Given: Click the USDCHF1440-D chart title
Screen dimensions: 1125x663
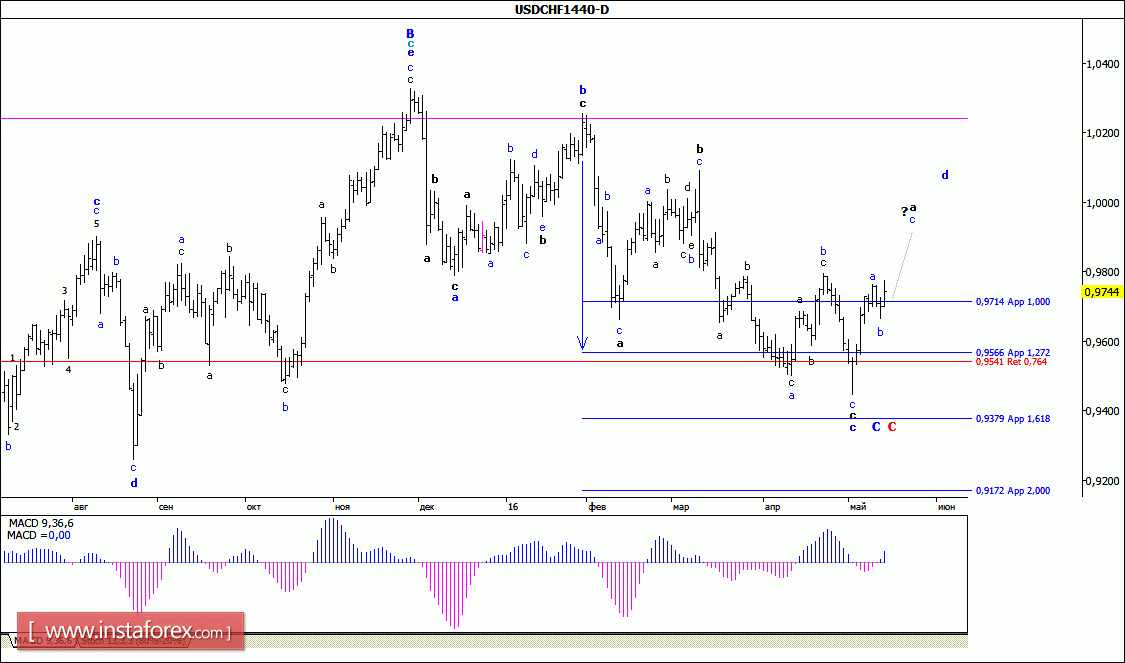Looking at the screenshot, I should pos(561,10).
